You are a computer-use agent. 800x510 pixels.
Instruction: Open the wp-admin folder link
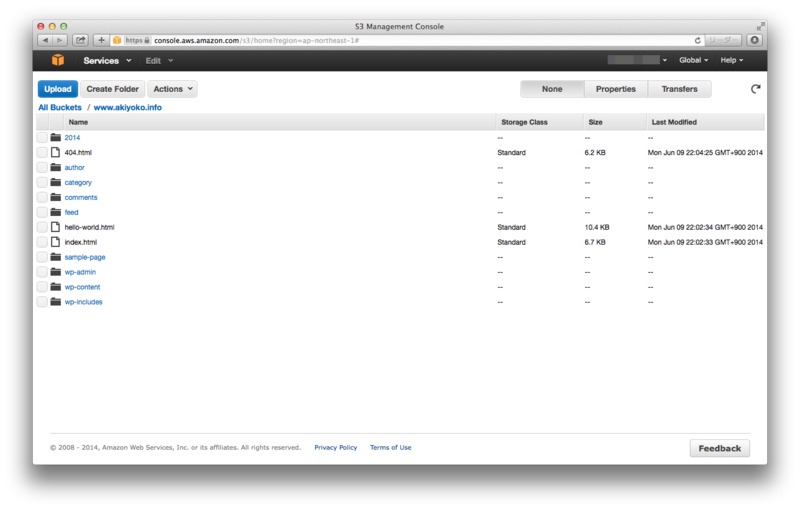[x=80, y=272]
